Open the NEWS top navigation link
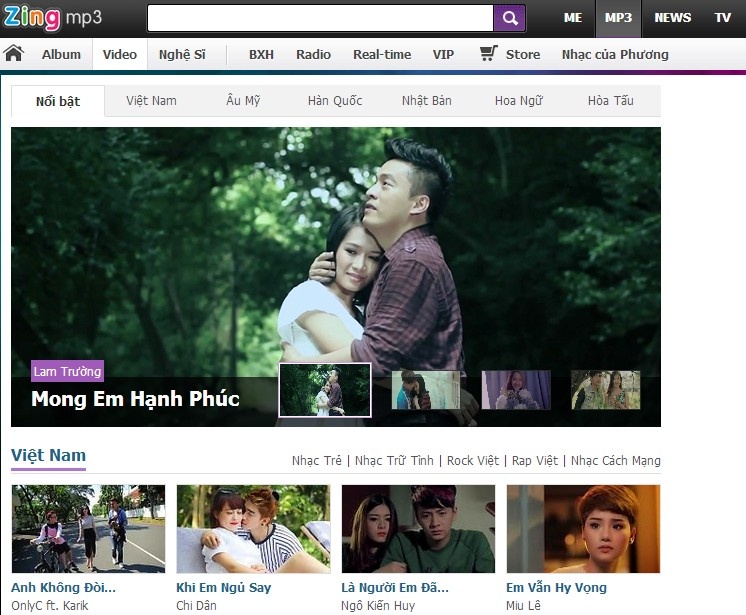The width and height of the screenshot is (746, 615). click(x=672, y=18)
